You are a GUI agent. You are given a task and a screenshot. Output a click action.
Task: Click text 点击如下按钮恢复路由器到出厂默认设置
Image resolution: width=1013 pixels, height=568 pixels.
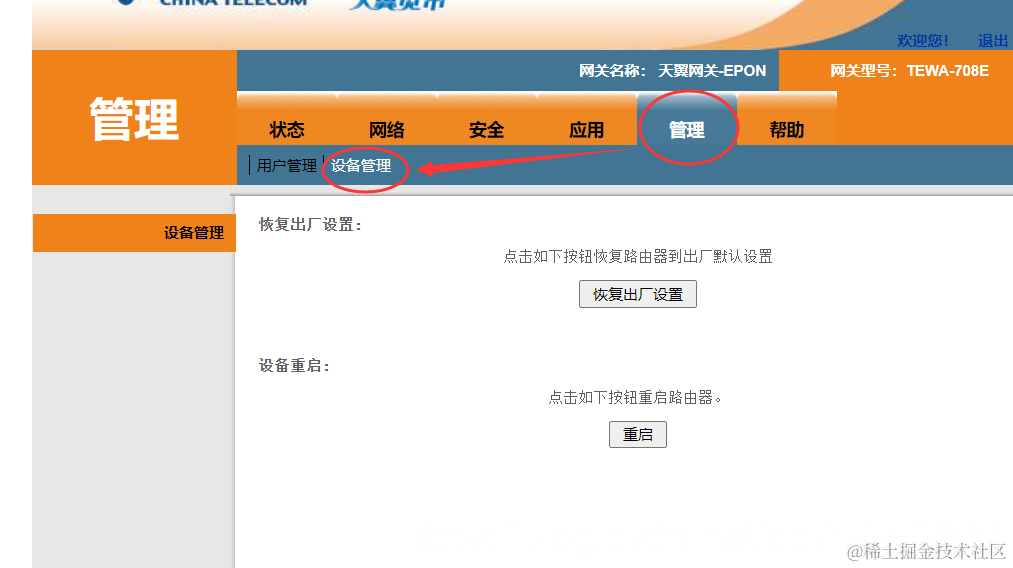point(638,257)
